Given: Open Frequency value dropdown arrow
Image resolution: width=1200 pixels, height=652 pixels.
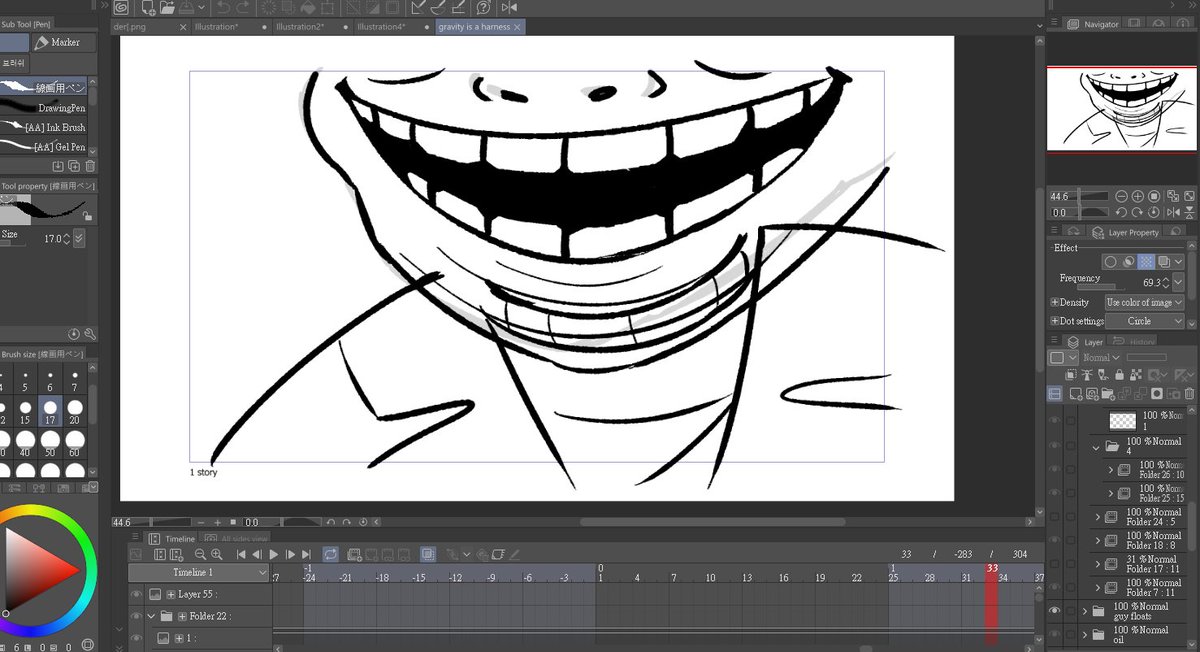Looking at the screenshot, I should point(1180,283).
